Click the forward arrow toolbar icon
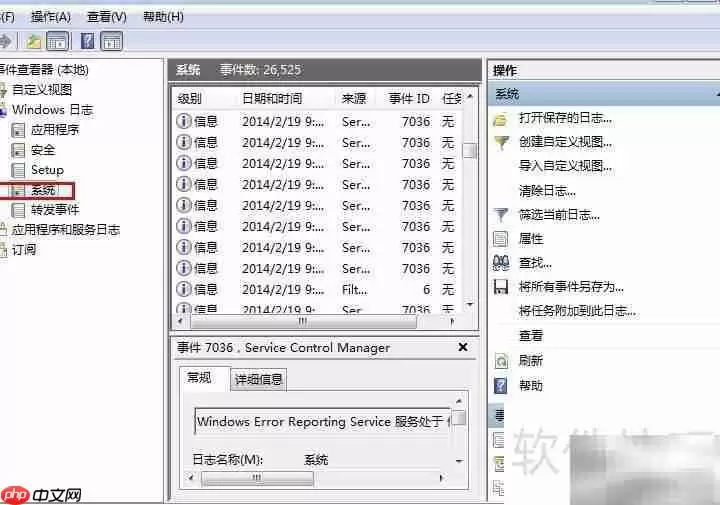 (5, 41)
